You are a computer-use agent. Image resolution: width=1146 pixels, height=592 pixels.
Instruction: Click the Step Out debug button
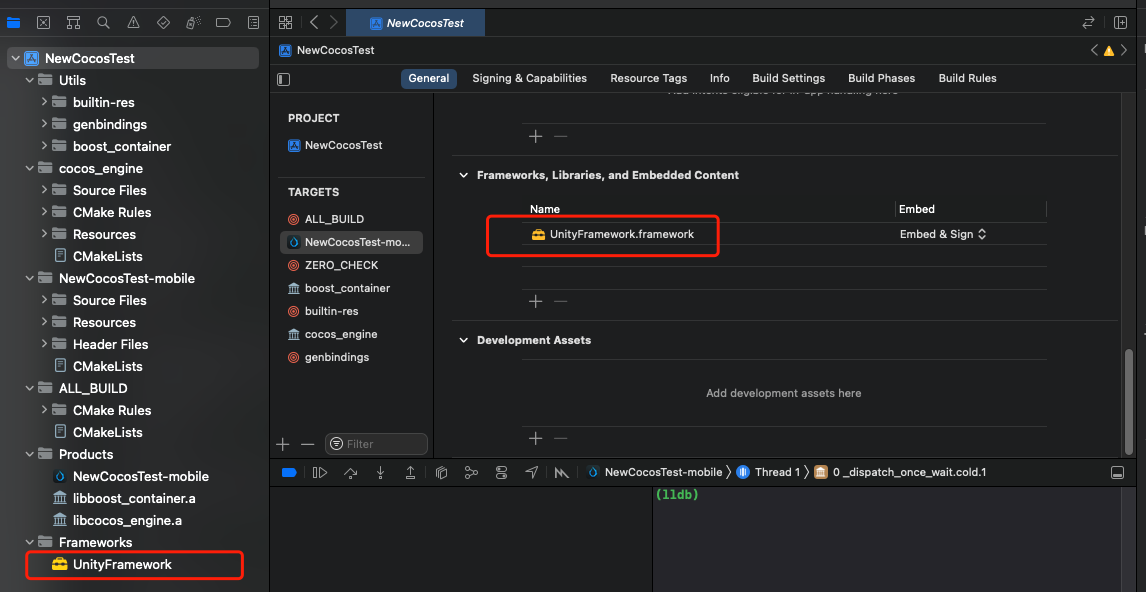[x=411, y=472]
